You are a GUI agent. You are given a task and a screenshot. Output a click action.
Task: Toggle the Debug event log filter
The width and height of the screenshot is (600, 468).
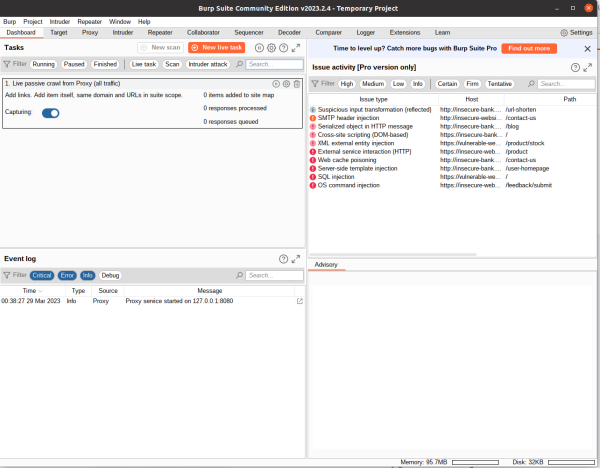[110, 276]
